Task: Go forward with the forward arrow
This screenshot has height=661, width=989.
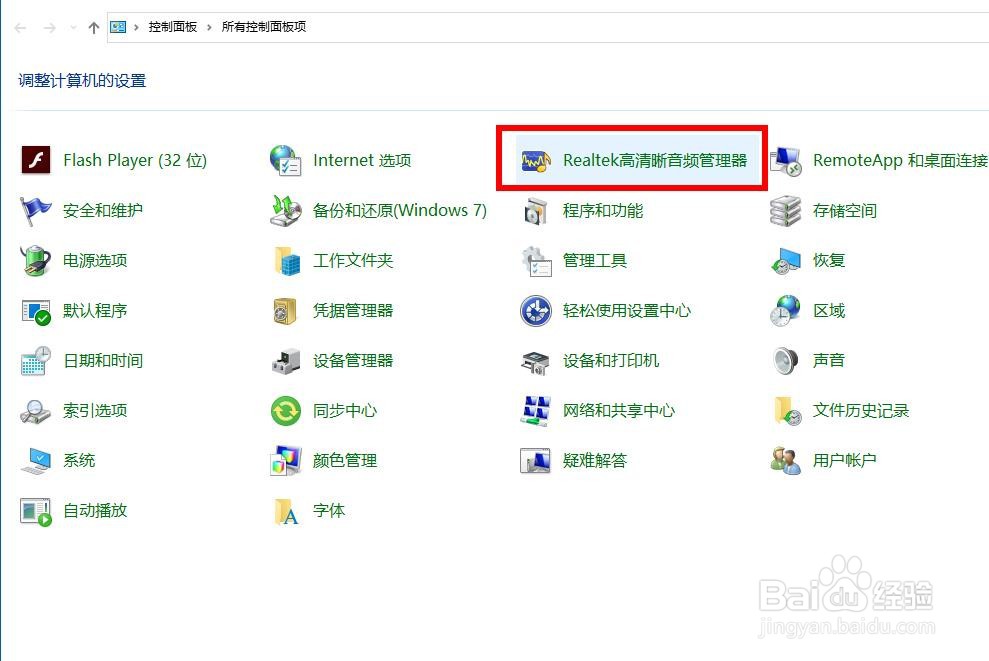Action: pos(49,27)
